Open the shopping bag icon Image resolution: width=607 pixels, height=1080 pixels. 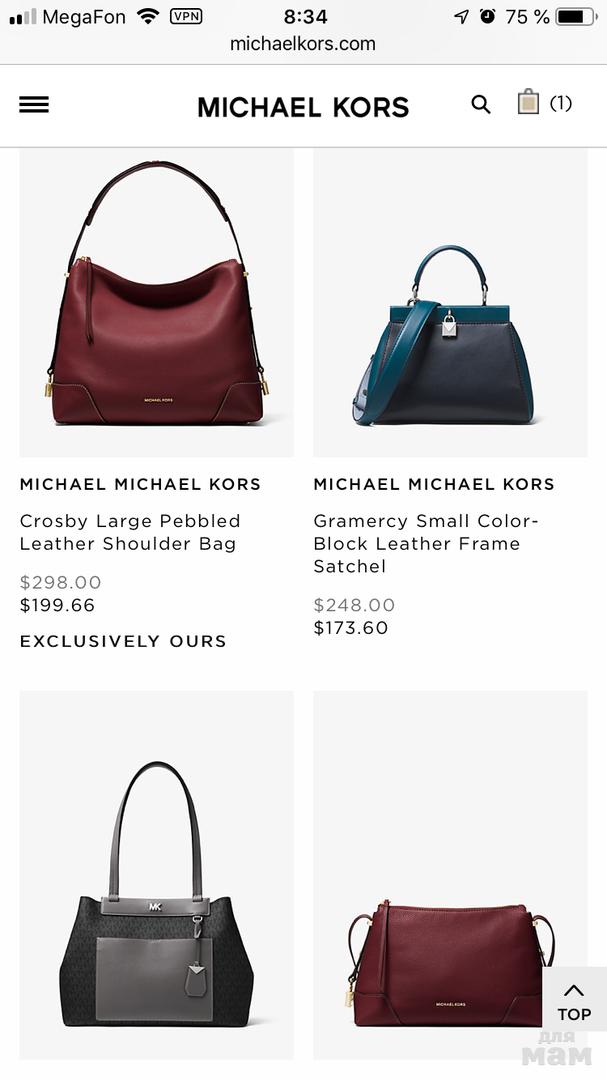click(x=528, y=102)
